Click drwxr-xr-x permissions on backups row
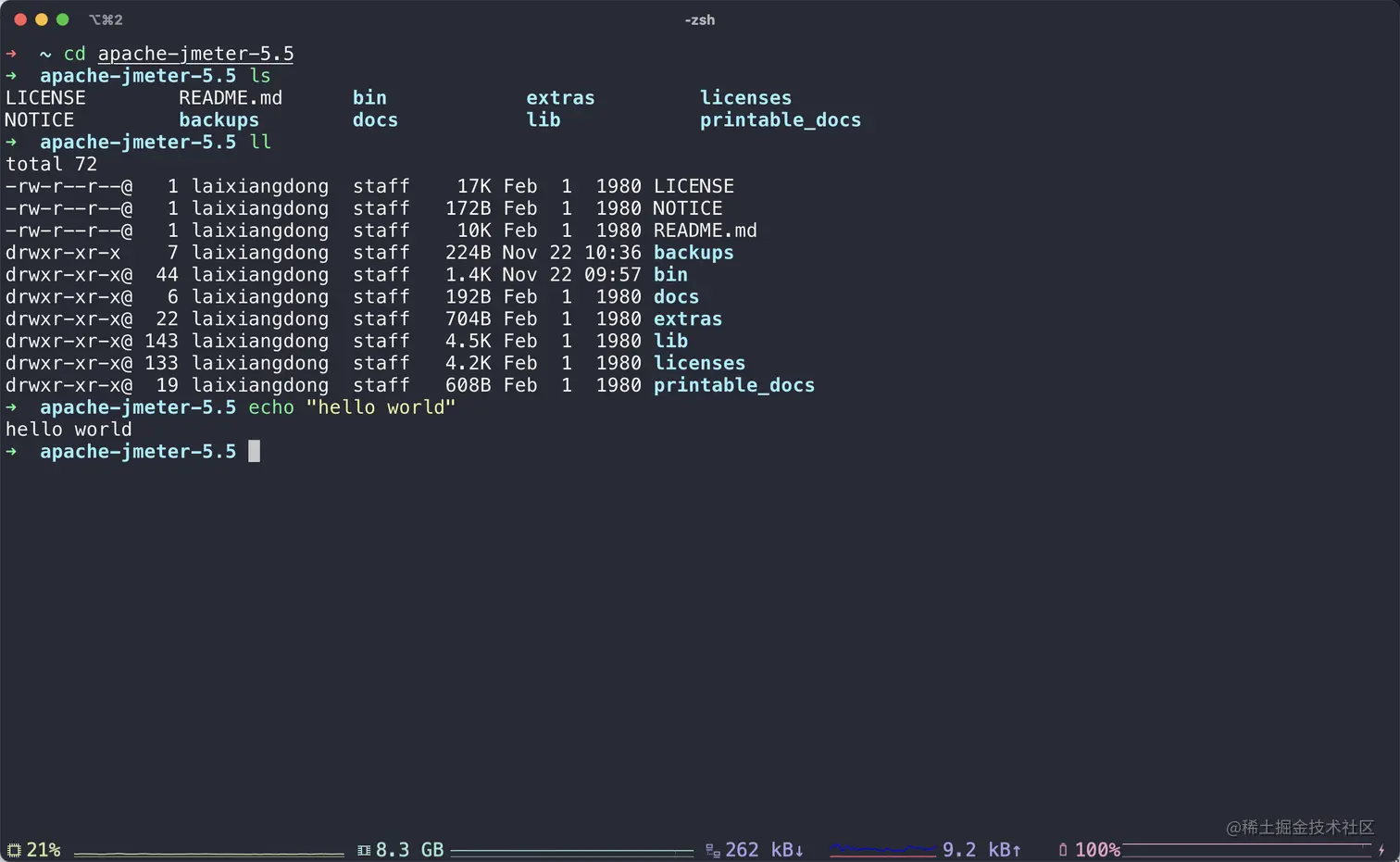1400x862 pixels. tap(63, 253)
